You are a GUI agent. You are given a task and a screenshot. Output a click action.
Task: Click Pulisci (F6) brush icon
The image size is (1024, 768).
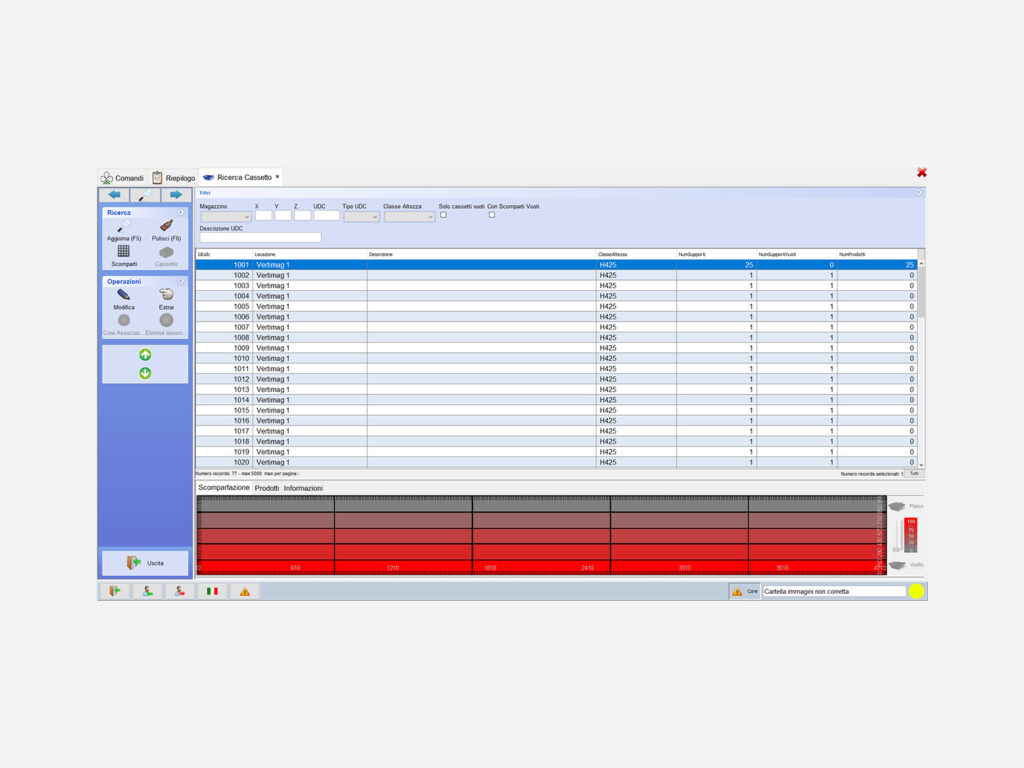[167, 226]
